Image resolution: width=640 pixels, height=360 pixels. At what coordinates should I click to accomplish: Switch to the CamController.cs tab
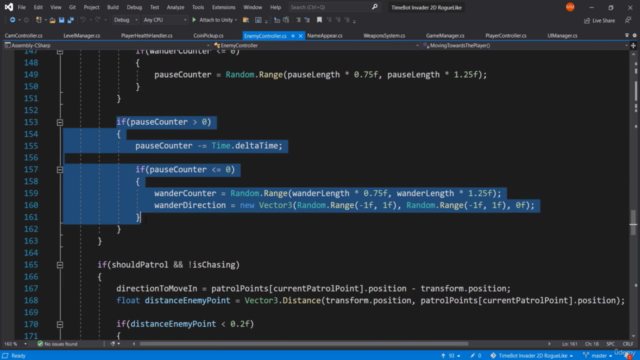(x=24, y=36)
